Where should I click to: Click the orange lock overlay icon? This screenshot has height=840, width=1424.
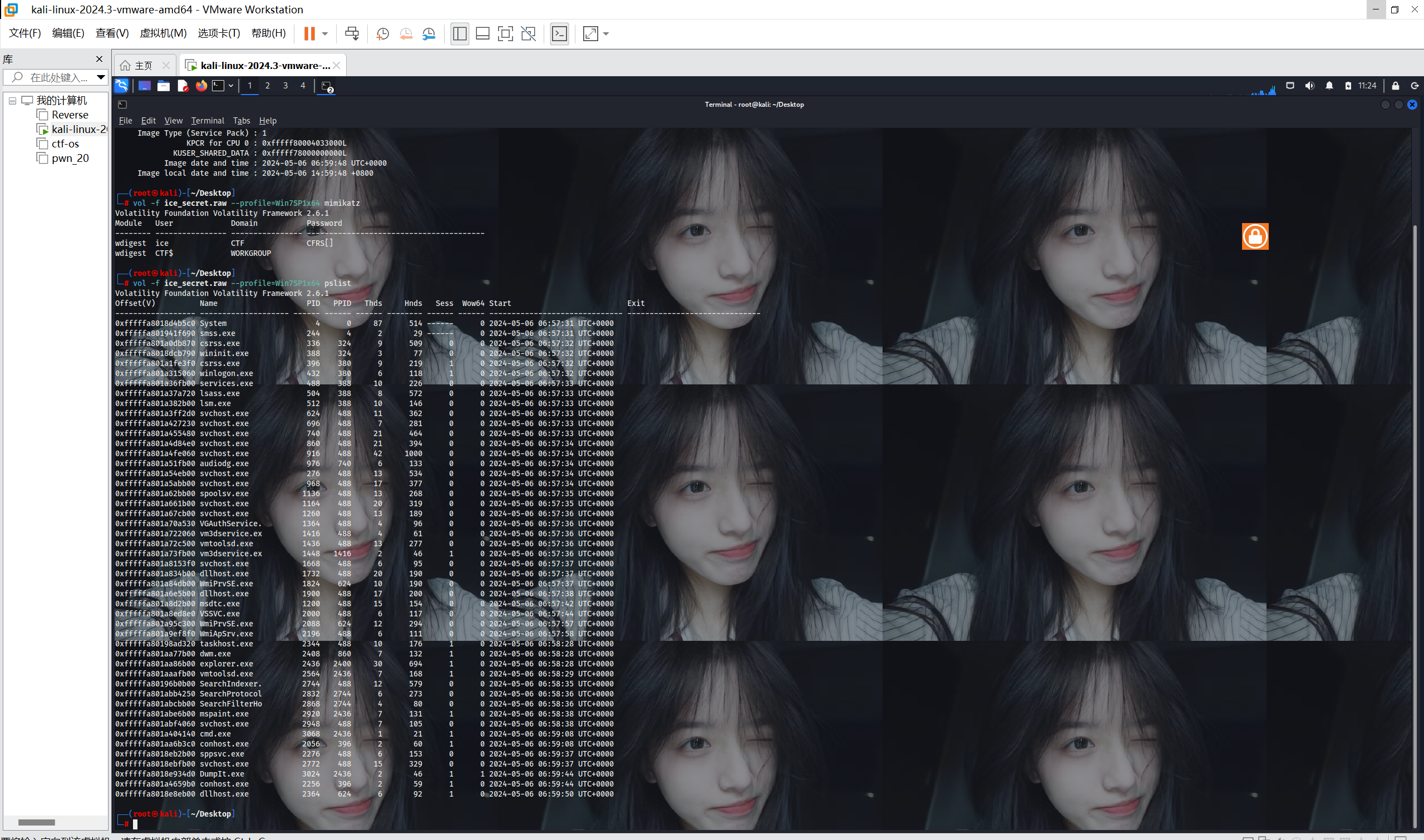click(x=1255, y=236)
